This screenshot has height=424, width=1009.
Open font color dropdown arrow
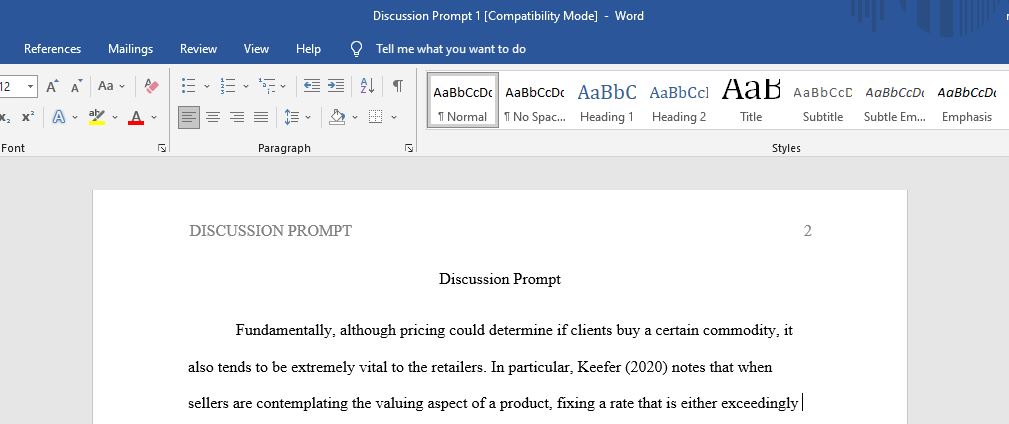(154, 117)
